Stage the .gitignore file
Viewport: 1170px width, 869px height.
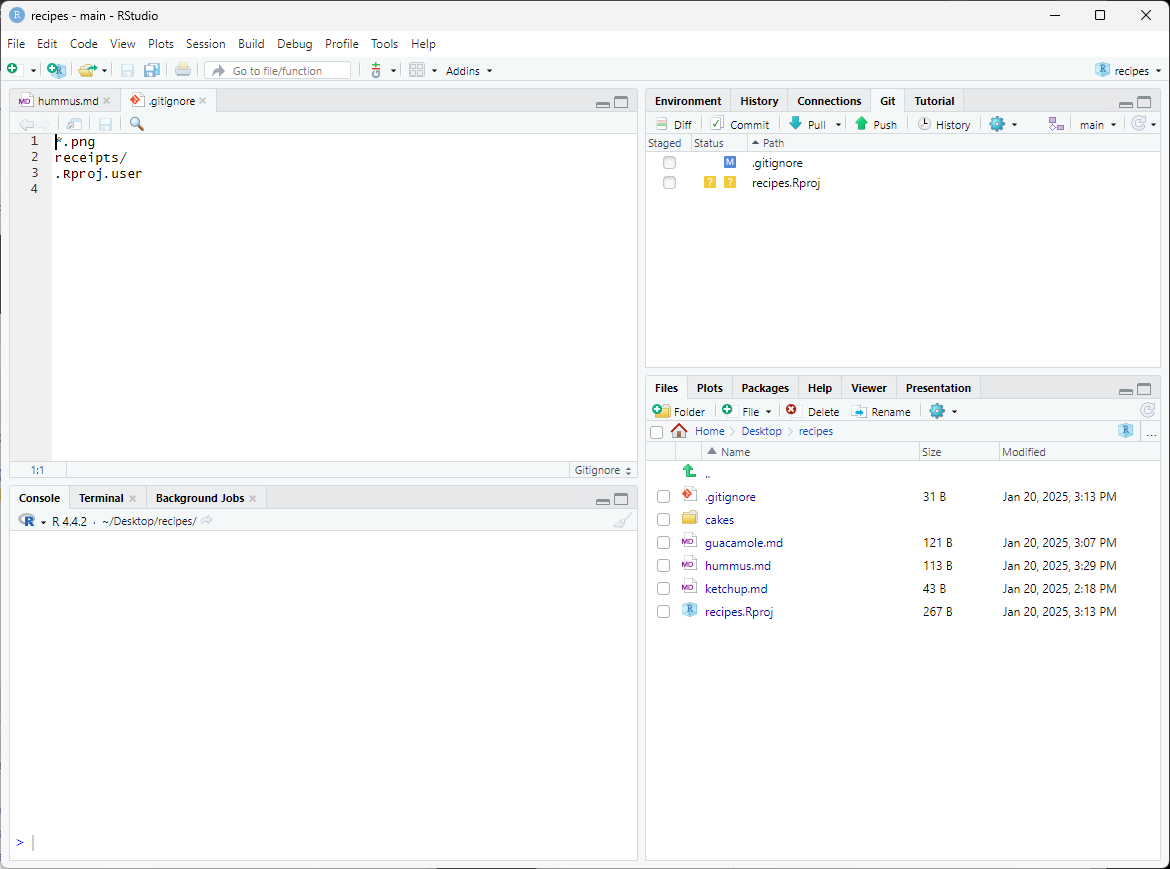click(x=669, y=162)
